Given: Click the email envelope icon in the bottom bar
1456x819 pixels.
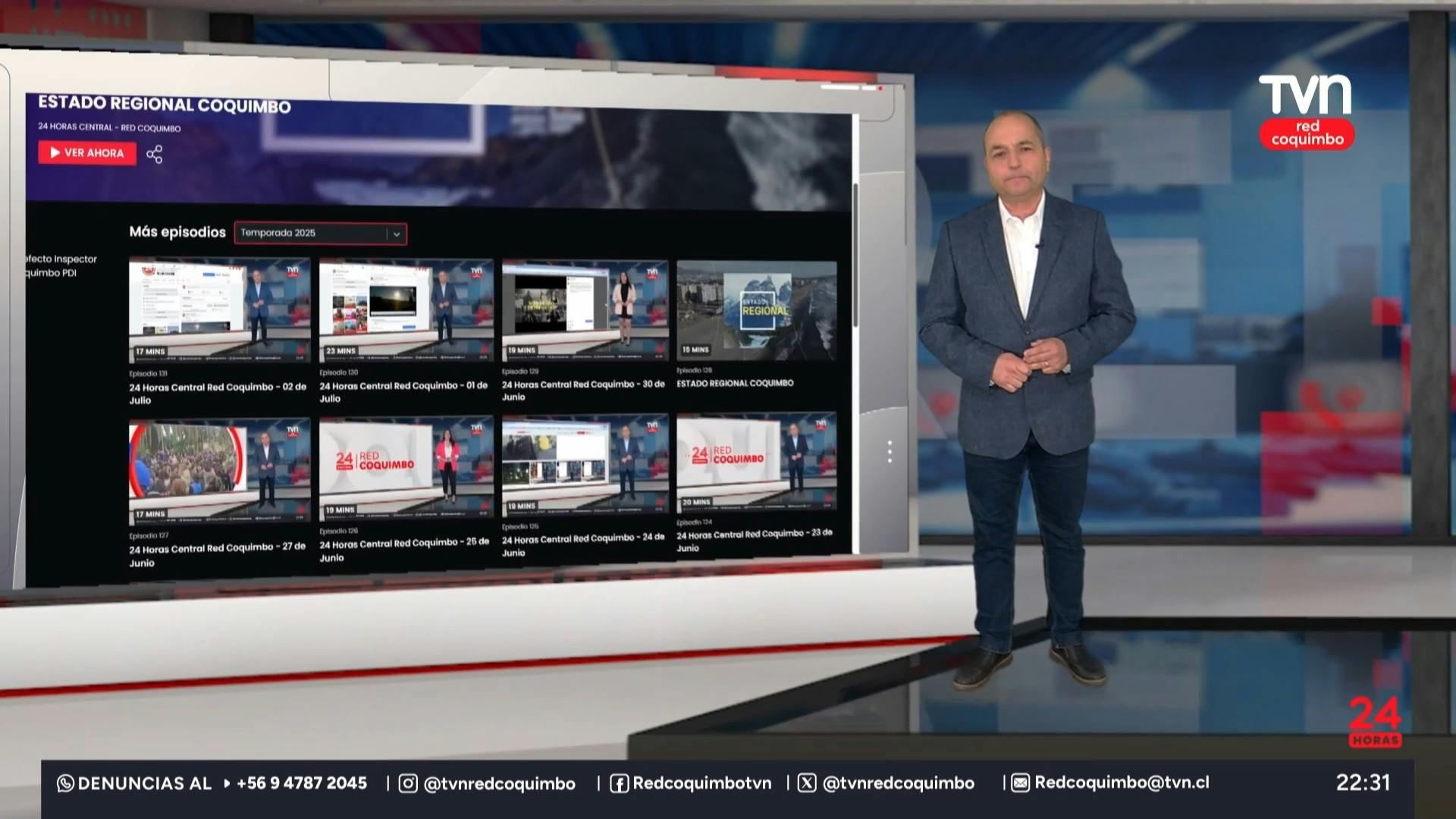Looking at the screenshot, I should pos(1021,783).
